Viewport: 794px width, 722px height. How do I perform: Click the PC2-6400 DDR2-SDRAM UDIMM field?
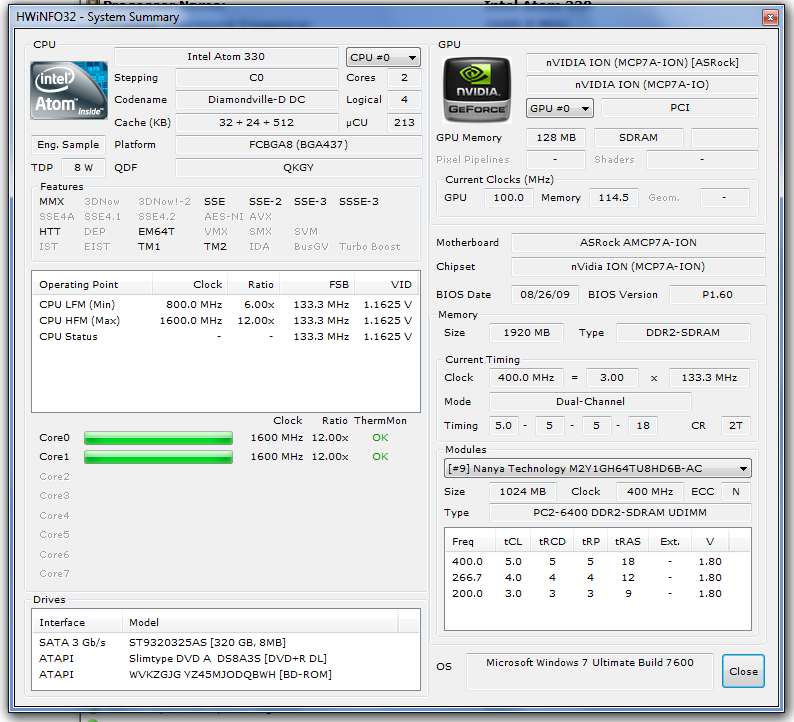point(620,513)
